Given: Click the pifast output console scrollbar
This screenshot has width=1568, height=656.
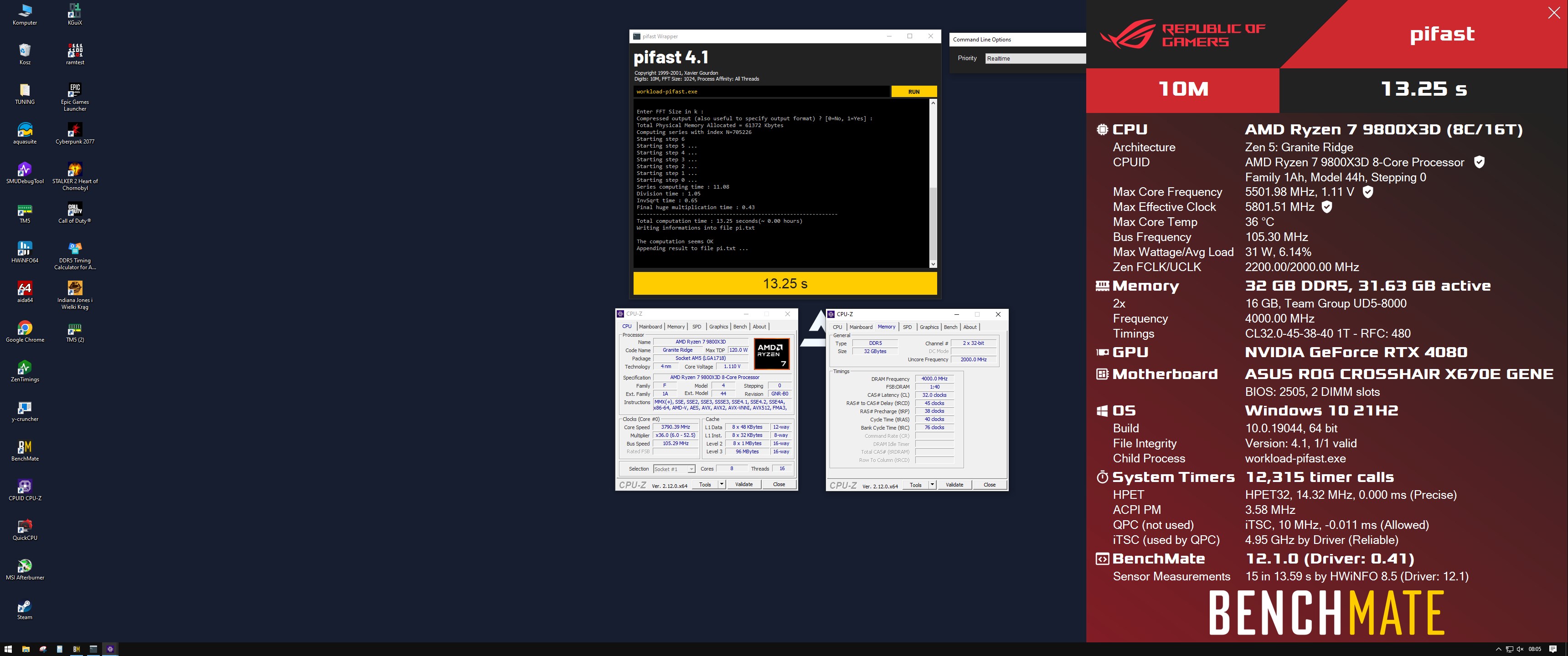Looking at the screenshot, I should tap(933, 184).
